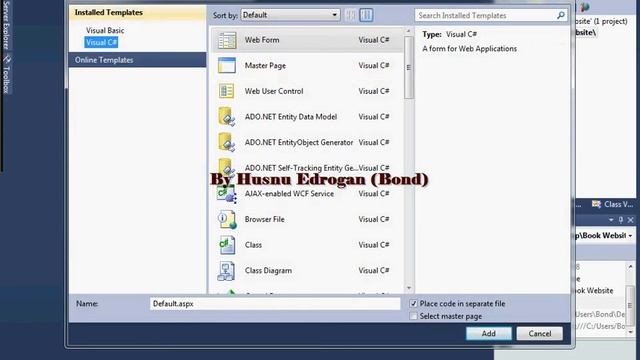
Task: Select the Browser File row text
Action: click(x=264, y=220)
